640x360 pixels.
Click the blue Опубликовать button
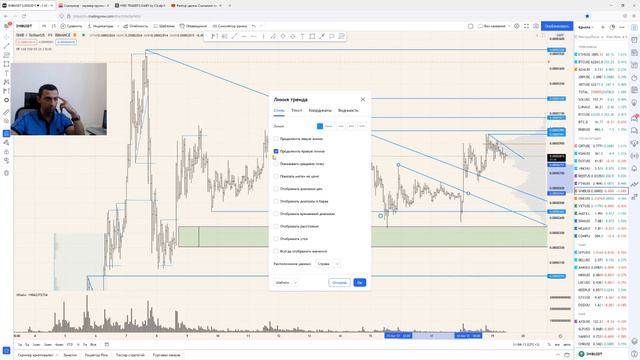(x=557, y=26)
